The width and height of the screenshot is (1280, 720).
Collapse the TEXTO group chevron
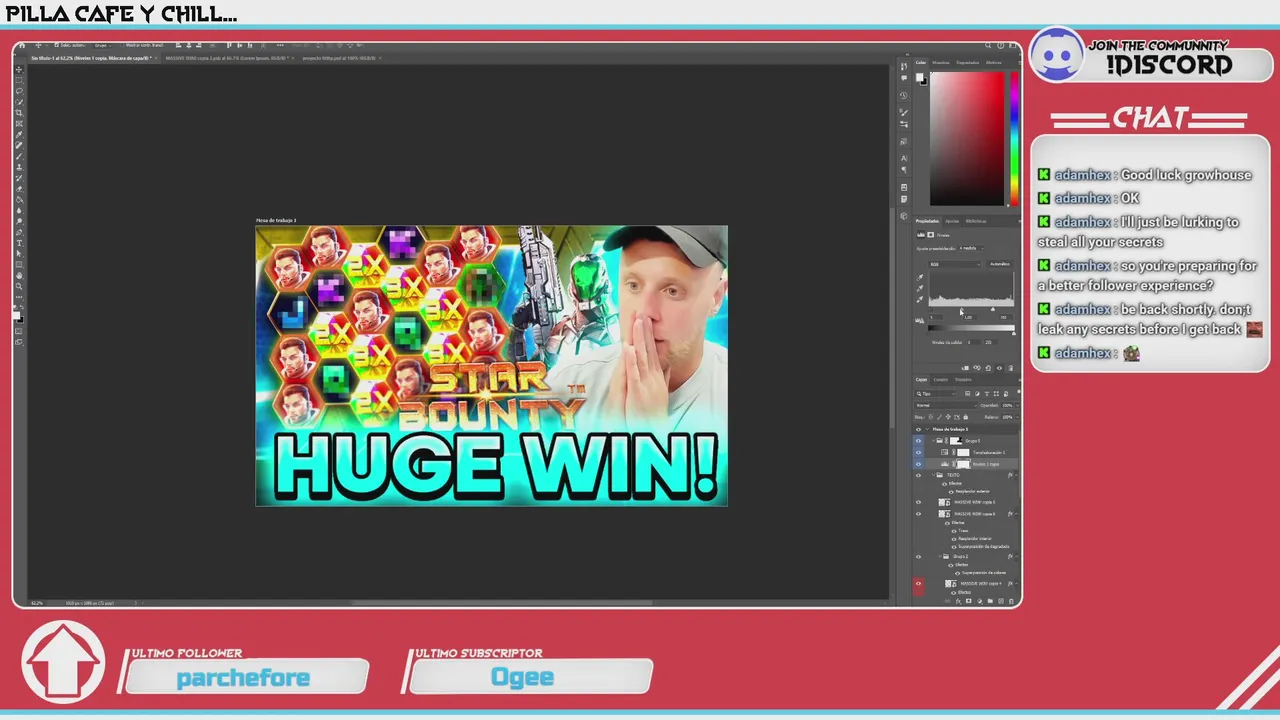click(933, 475)
